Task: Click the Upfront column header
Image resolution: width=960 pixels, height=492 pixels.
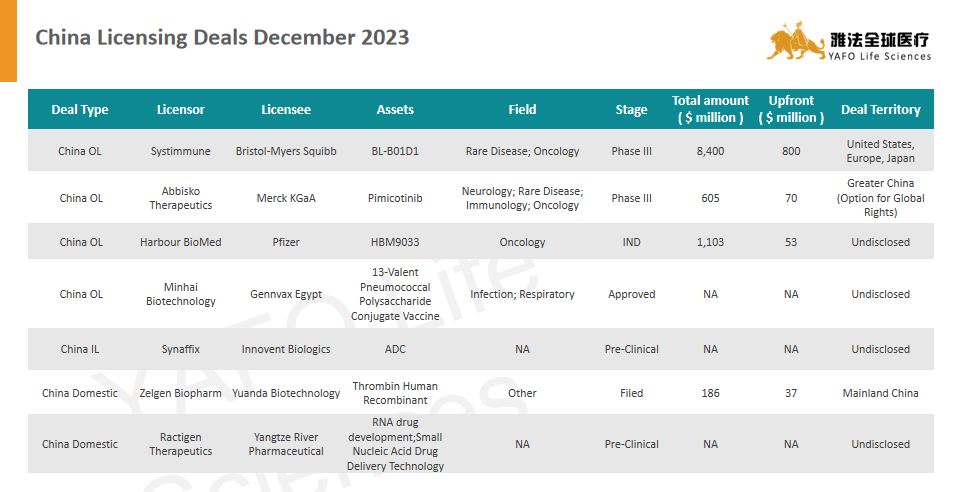Action: click(x=791, y=109)
